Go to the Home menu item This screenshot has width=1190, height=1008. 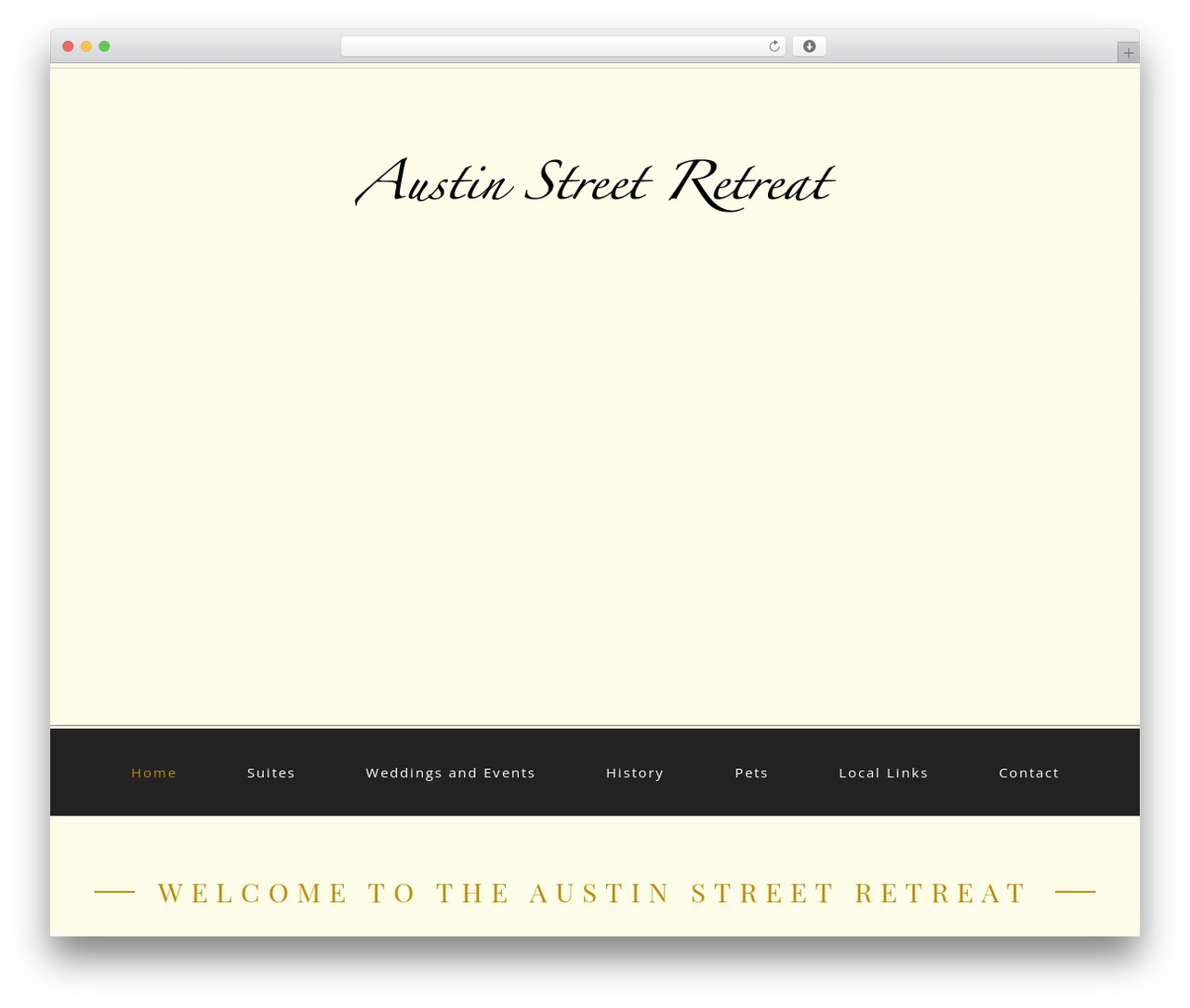pyautogui.click(x=153, y=773)
